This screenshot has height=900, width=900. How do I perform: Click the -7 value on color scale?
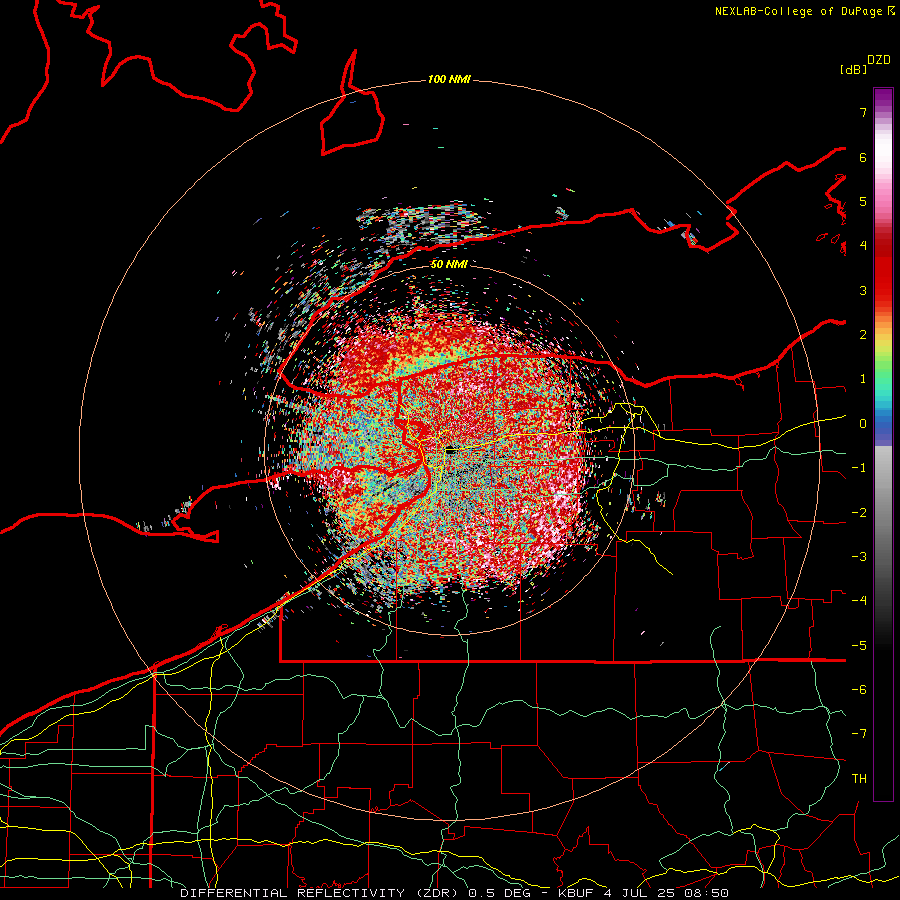[859, 734]
